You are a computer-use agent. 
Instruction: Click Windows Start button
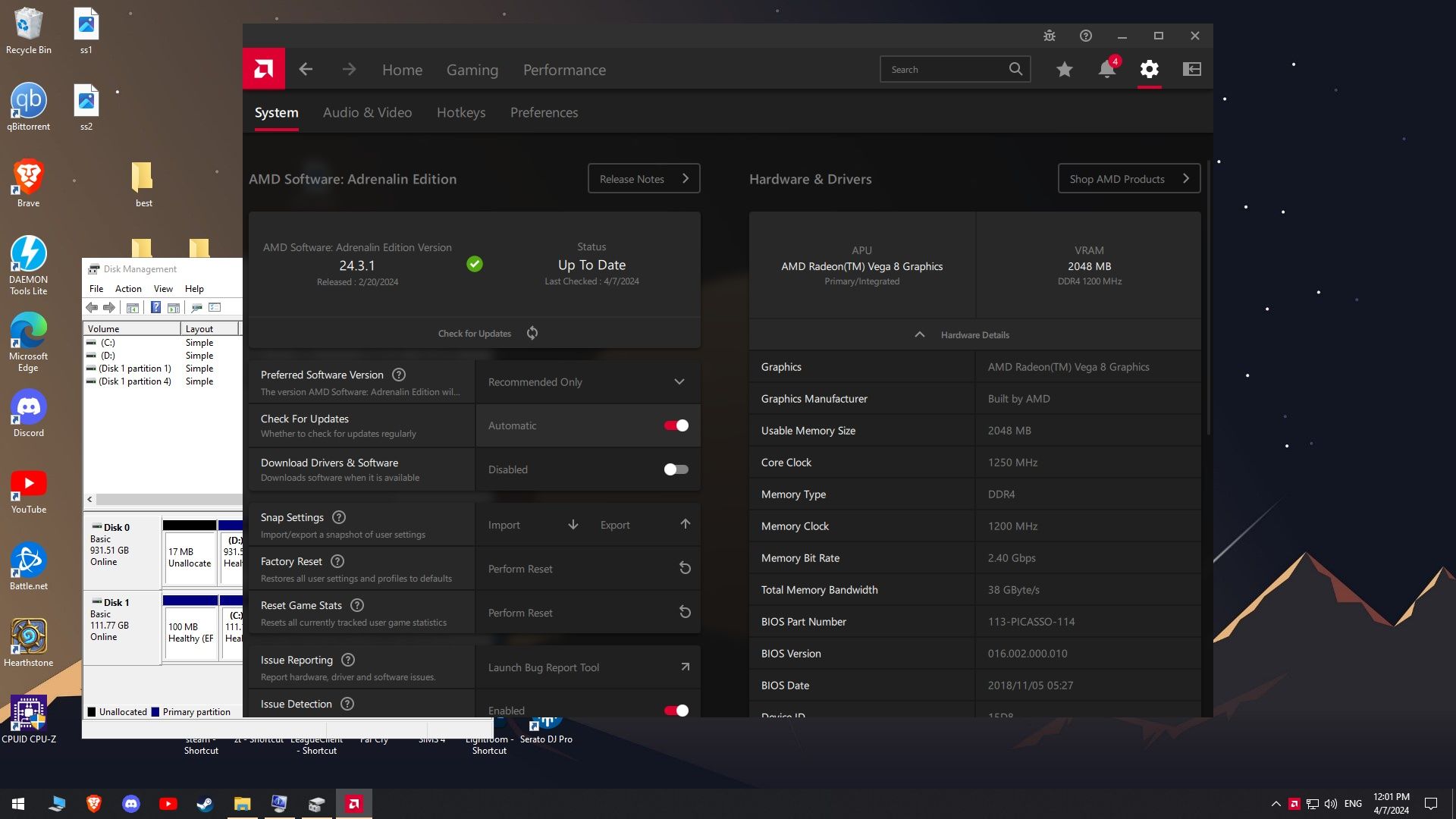tap(18, 804)
